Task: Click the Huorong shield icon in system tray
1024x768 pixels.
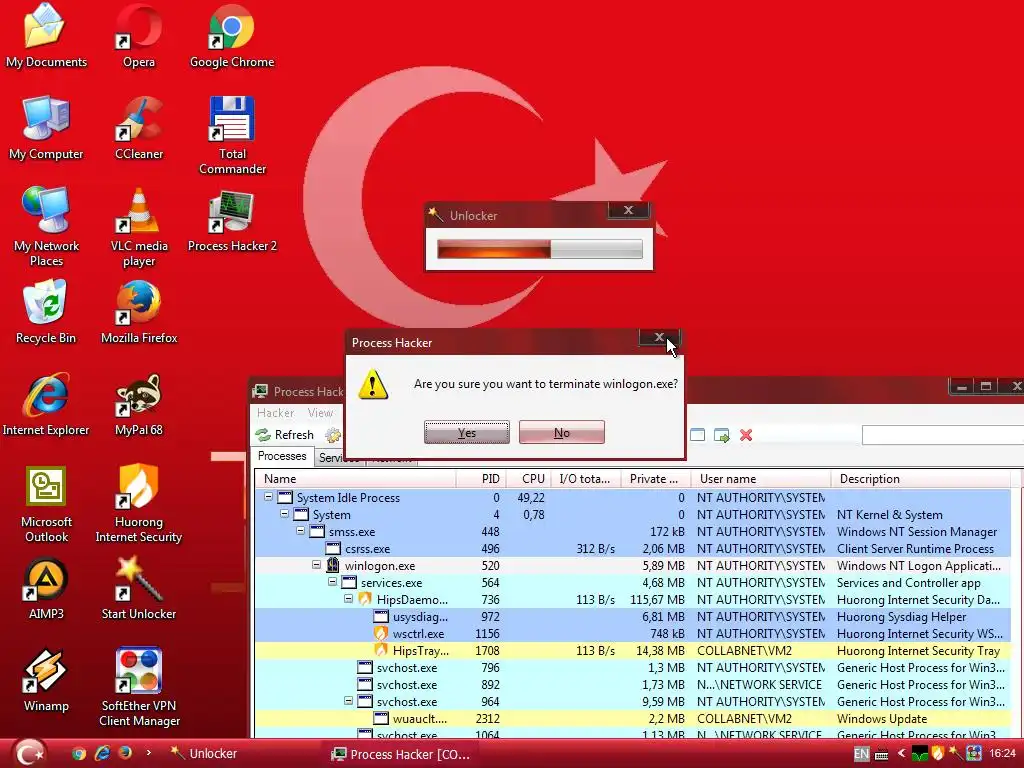Action: [x=938, y=754]
